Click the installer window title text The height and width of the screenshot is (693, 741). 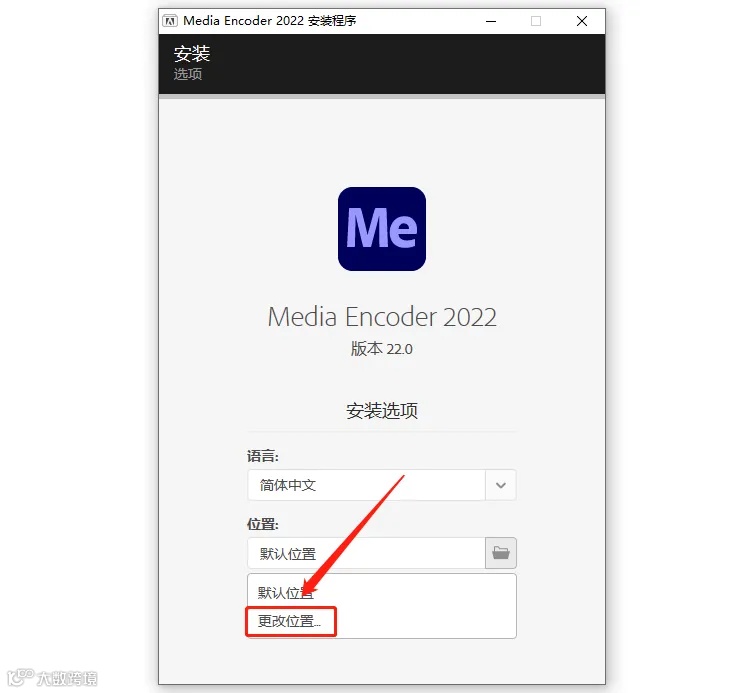pyautogui.click(x=269, y=21)
